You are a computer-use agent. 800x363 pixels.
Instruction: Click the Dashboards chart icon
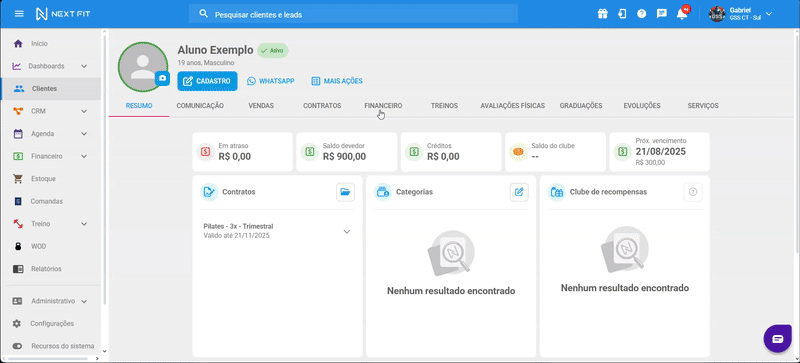[x=17, y=66]
